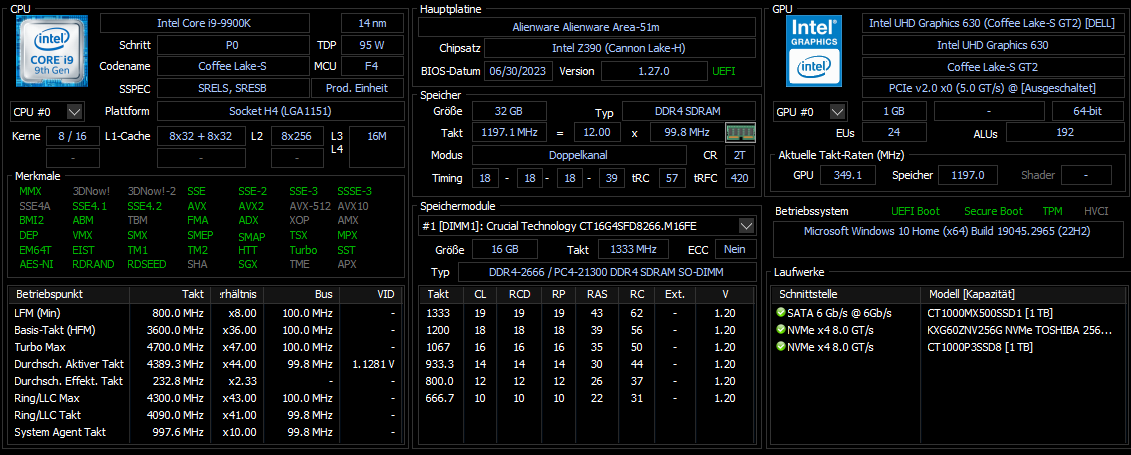Click the green status icon for the SATA drive
Screen dimensions: 1131x455
[x=780, y=313]
